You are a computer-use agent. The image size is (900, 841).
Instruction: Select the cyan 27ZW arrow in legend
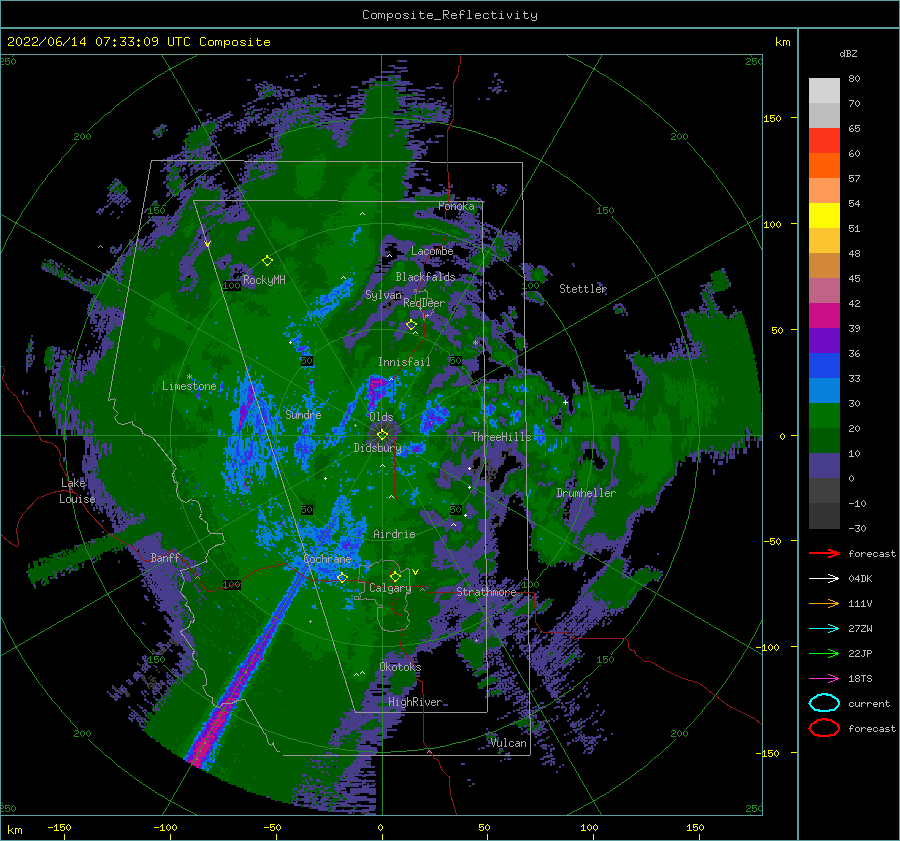[x=824, y=629]
